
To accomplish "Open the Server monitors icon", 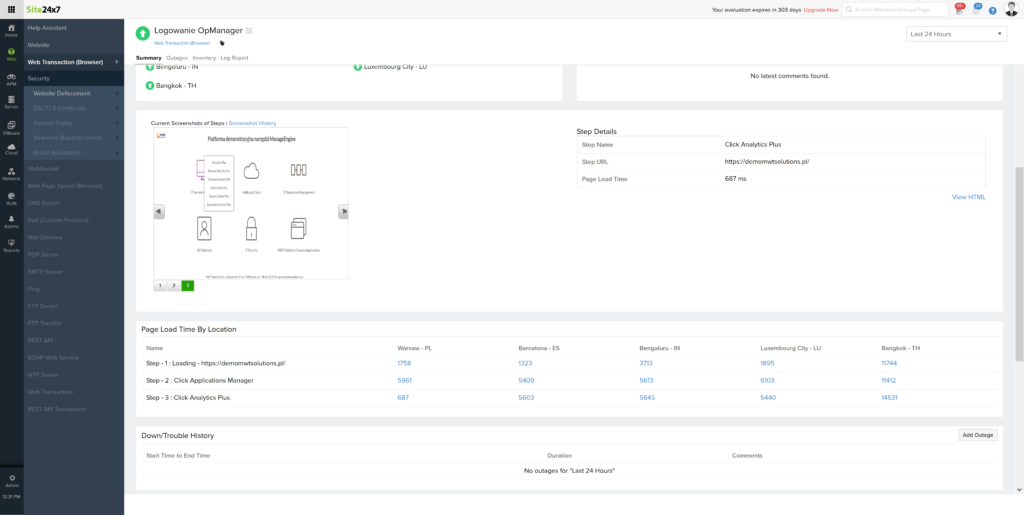I will click(x=11, y=101).
